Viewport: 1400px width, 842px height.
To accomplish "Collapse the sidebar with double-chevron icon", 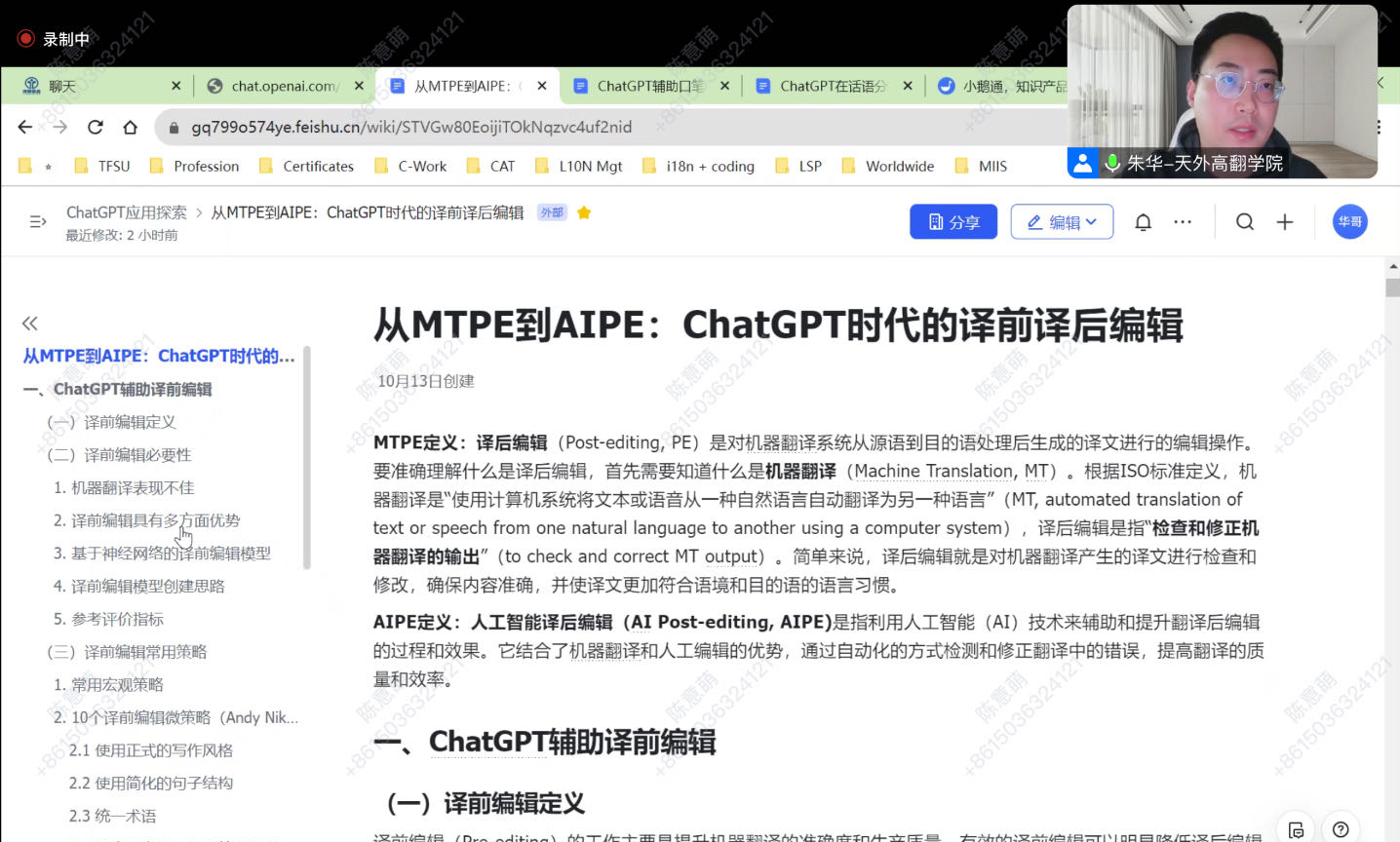I will (x=30, y=324).
